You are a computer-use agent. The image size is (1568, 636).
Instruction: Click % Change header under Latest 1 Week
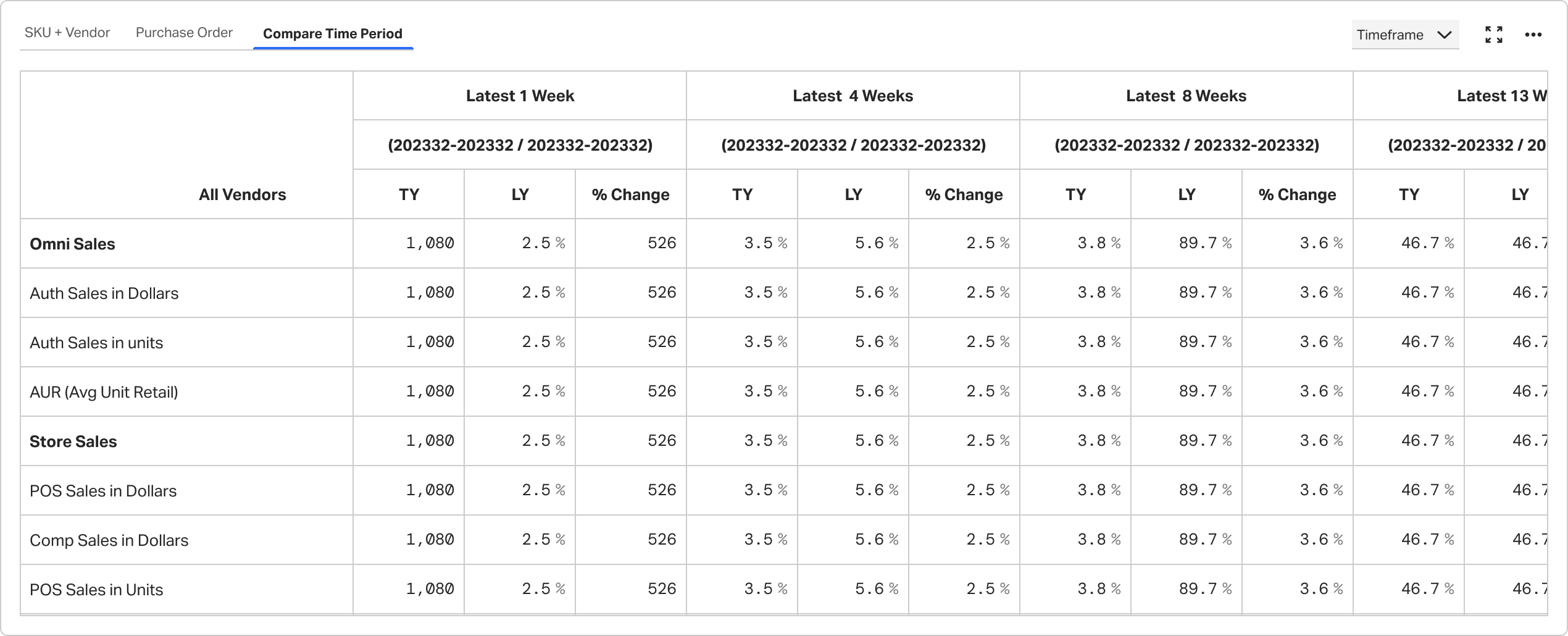[631, 195]
